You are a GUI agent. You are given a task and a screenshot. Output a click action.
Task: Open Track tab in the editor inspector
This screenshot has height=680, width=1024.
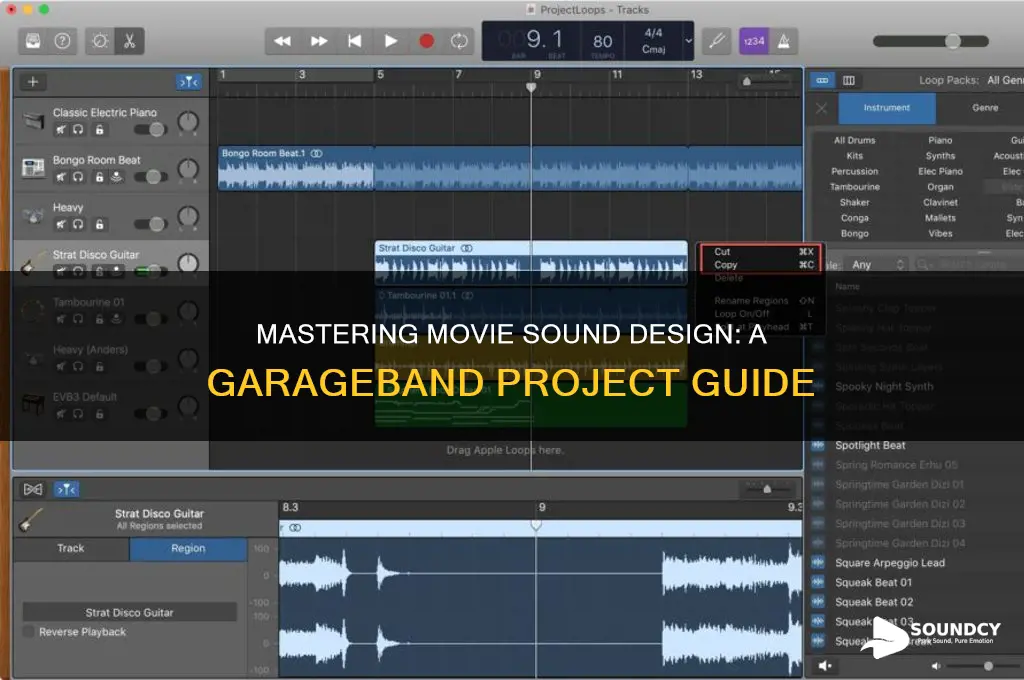point(71,549)
